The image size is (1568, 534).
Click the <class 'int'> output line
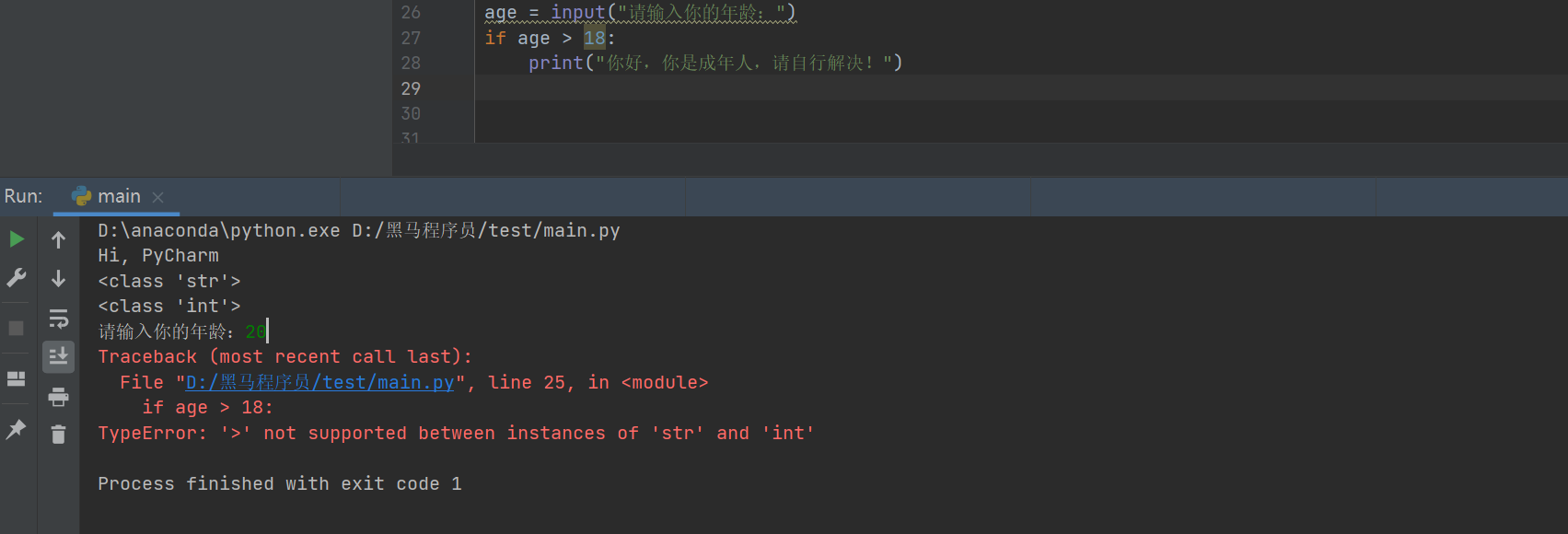click(169, 306)
